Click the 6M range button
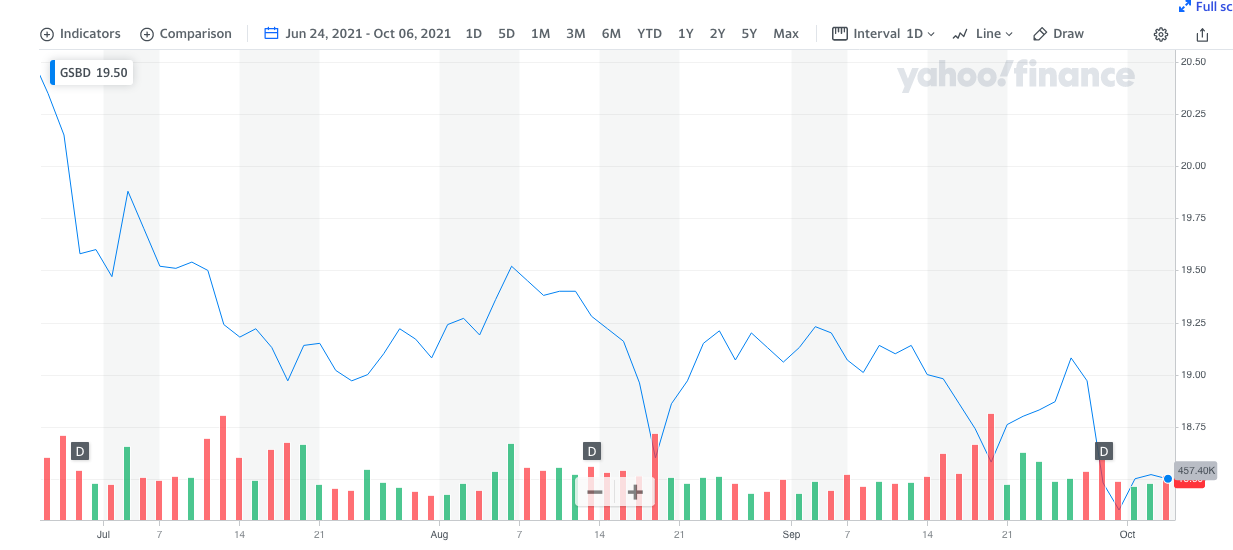 pos(611,33)
